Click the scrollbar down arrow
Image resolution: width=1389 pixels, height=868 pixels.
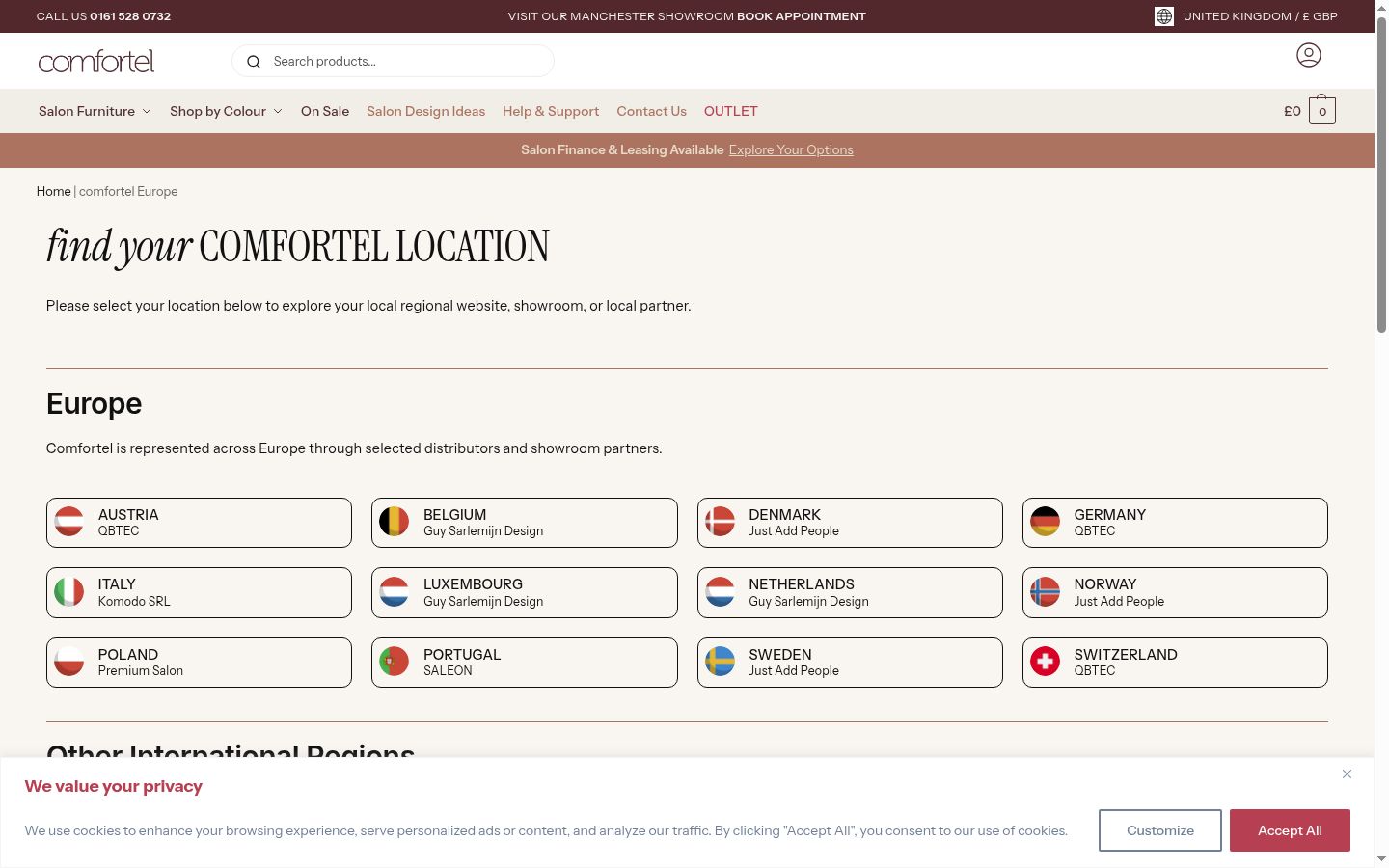(1381, 859)
